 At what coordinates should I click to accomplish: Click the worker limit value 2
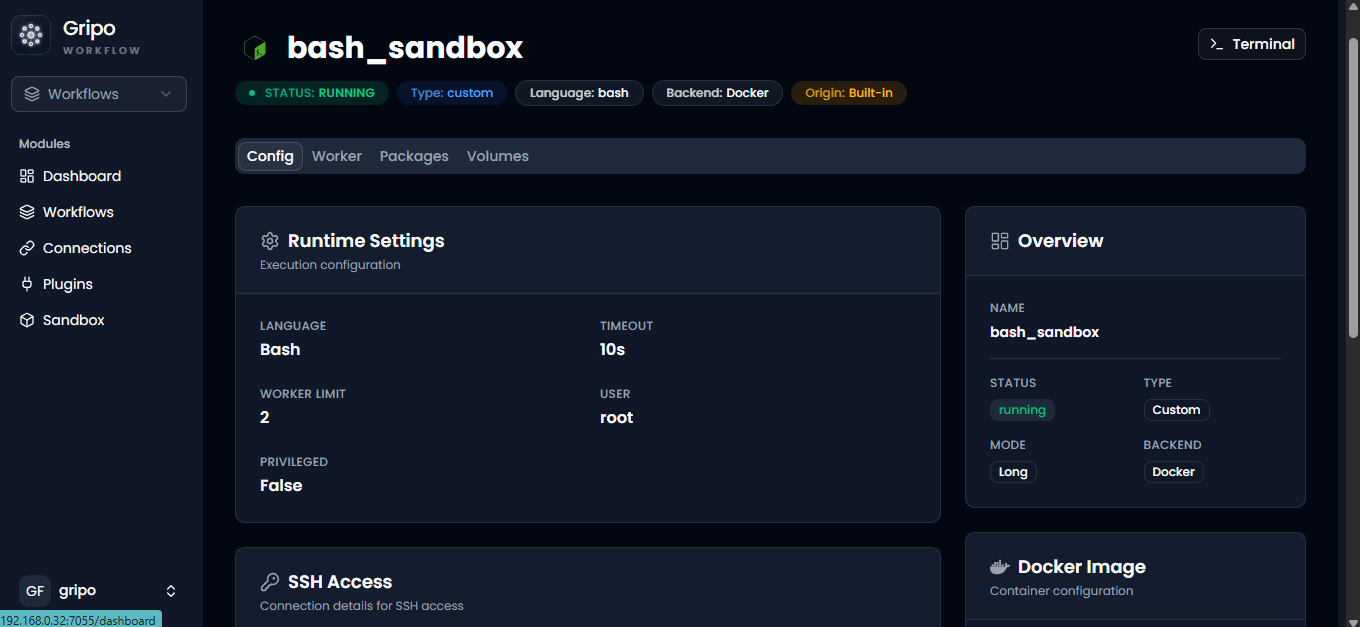[265, 418]
